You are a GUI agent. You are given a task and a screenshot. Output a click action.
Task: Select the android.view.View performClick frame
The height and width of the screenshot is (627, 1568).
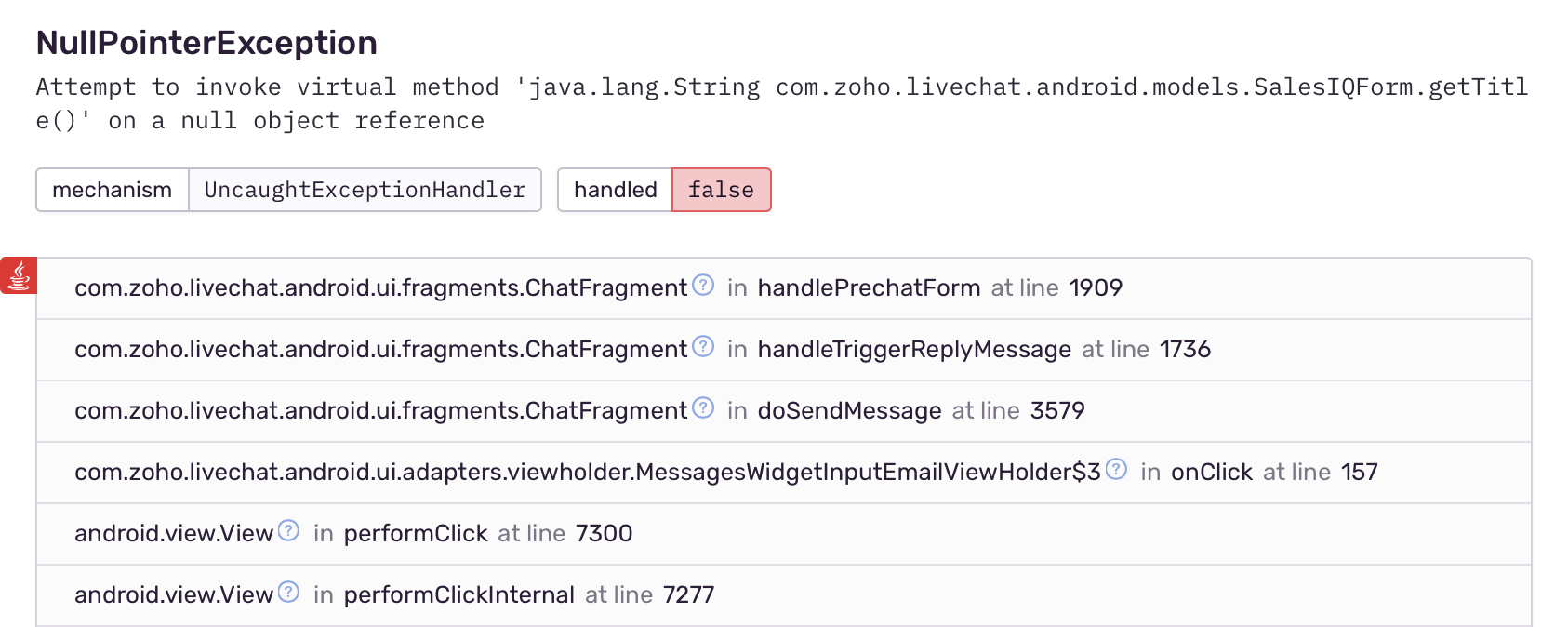pyautogui.click(x=372, y=533)
